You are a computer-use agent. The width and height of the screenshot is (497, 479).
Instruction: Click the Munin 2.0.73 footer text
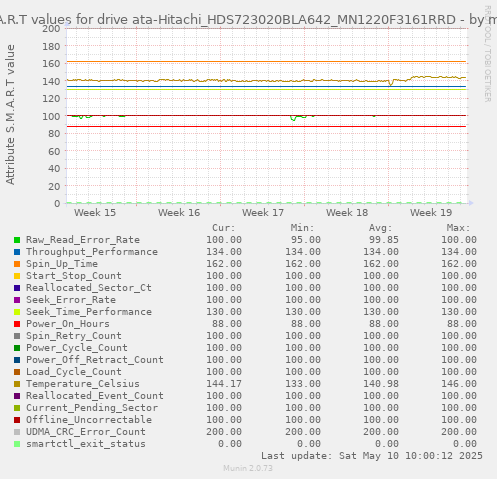(x=248, y=468)
